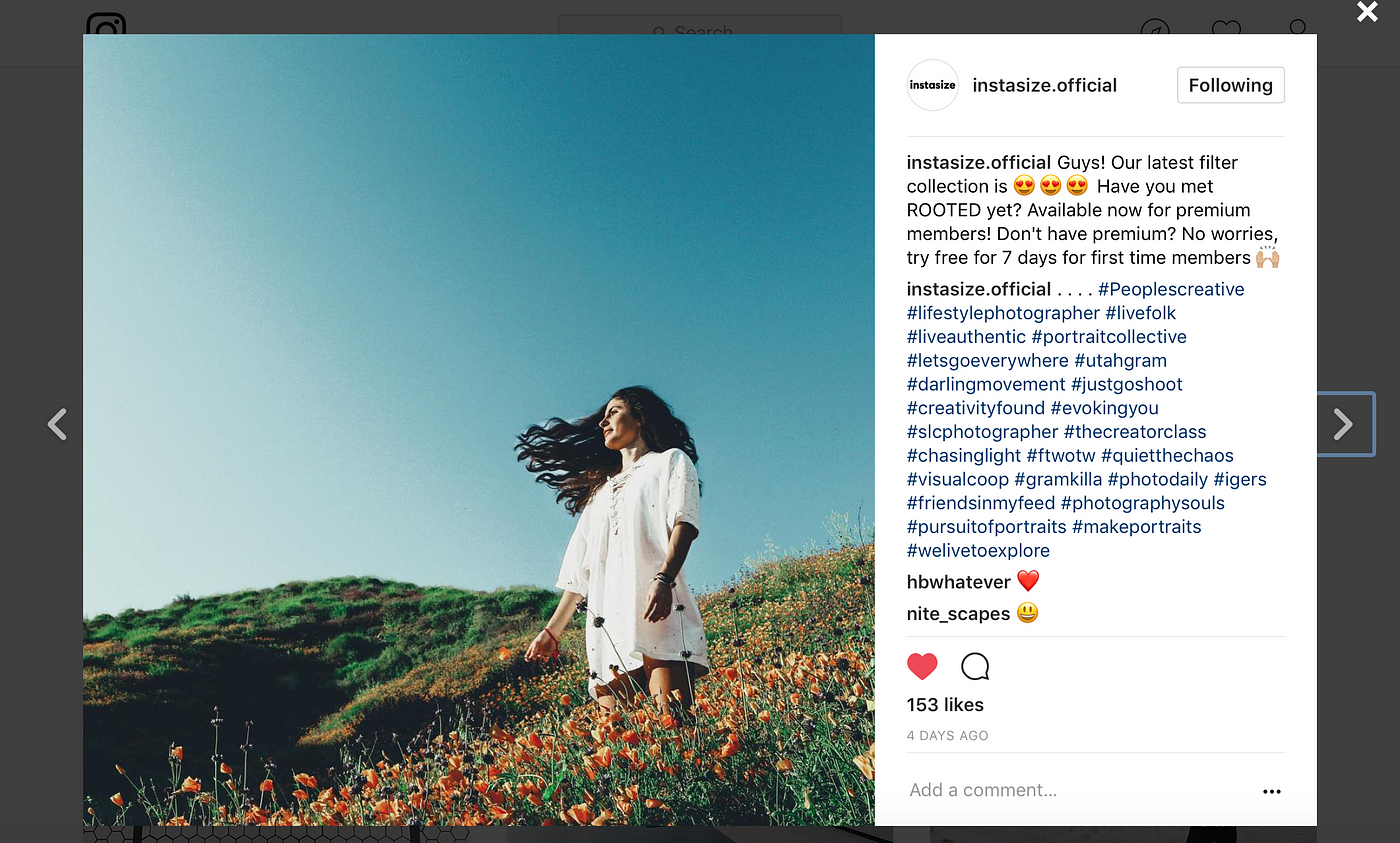
Task: Click the hashtag comment author instasize.official
Action: coord(979,289)
